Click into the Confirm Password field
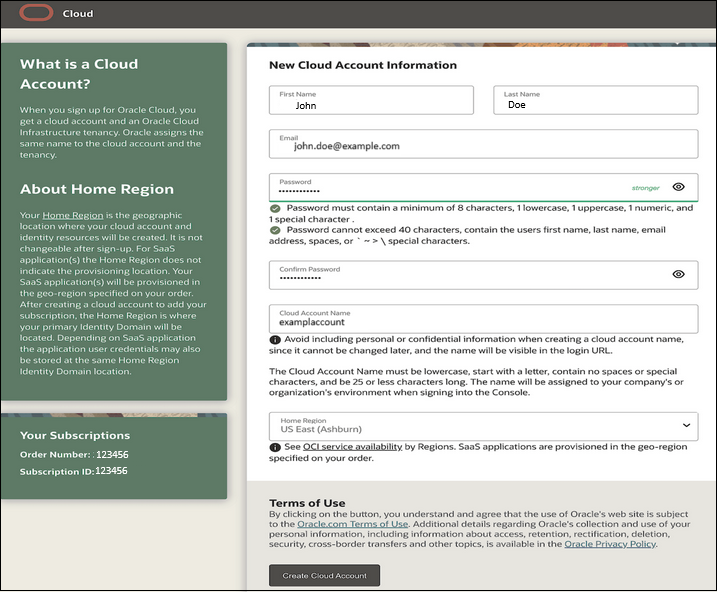717x592 pixels. coord(483,275)
